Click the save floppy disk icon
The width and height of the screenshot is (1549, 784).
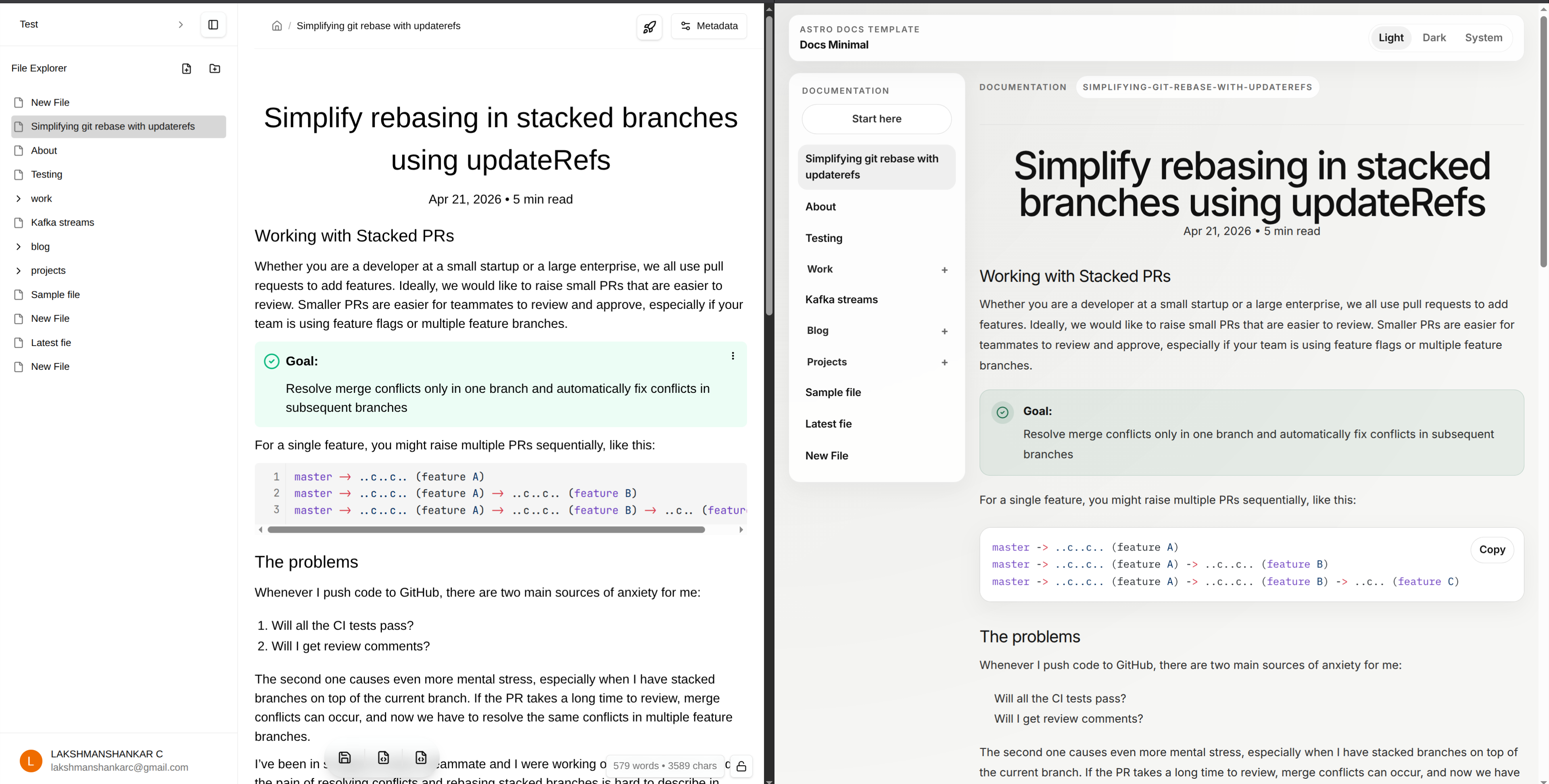click(344, 757)
